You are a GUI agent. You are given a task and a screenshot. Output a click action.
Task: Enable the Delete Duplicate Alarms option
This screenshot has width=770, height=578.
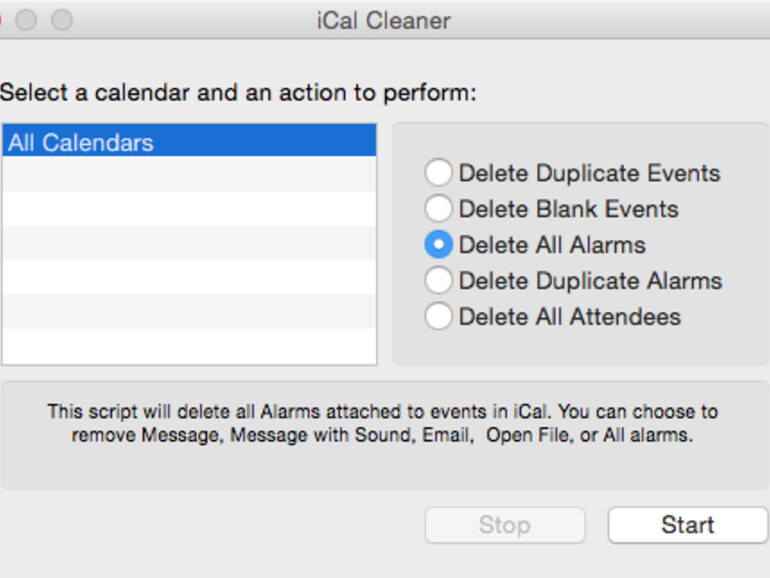click(x=439, y=281)
